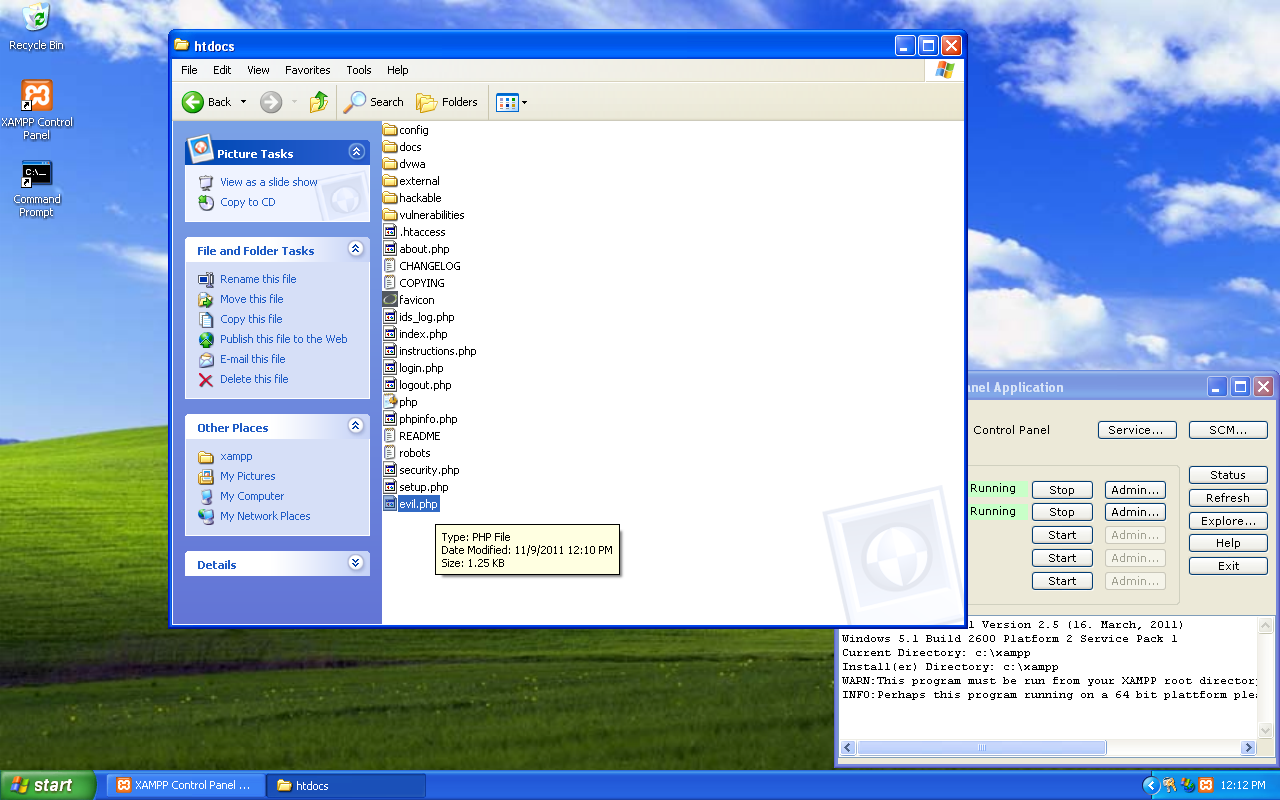Switch to XAMPP Control Panel taskbar item
The image size is (1280, 800).
click(185, 785)
